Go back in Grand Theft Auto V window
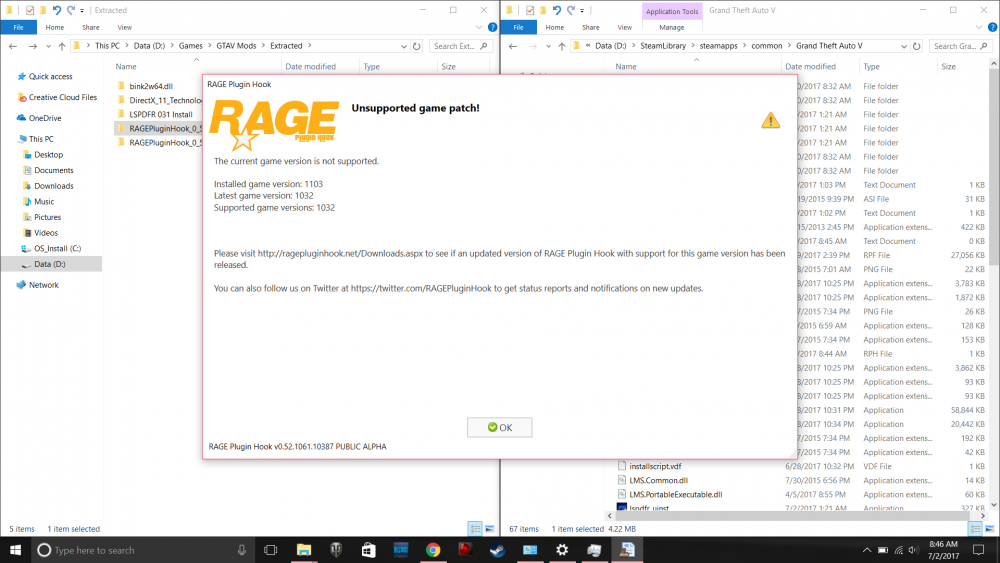1000x563 pixels. 513,46
